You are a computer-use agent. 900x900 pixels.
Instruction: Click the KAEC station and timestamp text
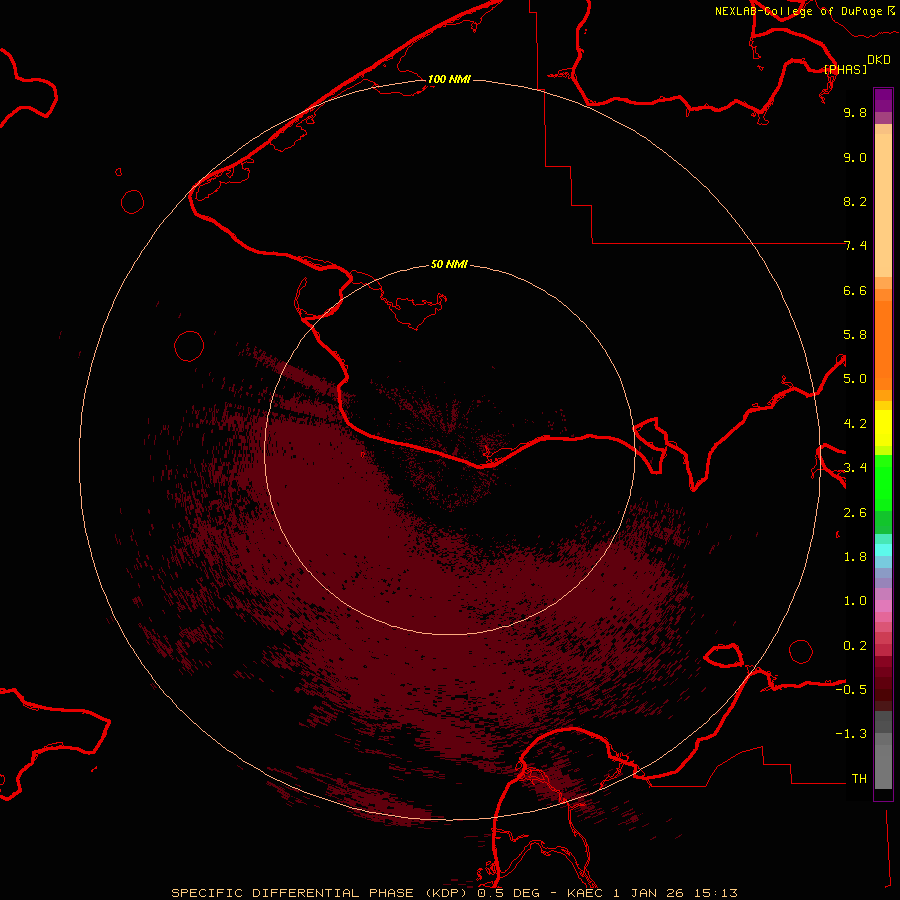[x=652, y=893]
